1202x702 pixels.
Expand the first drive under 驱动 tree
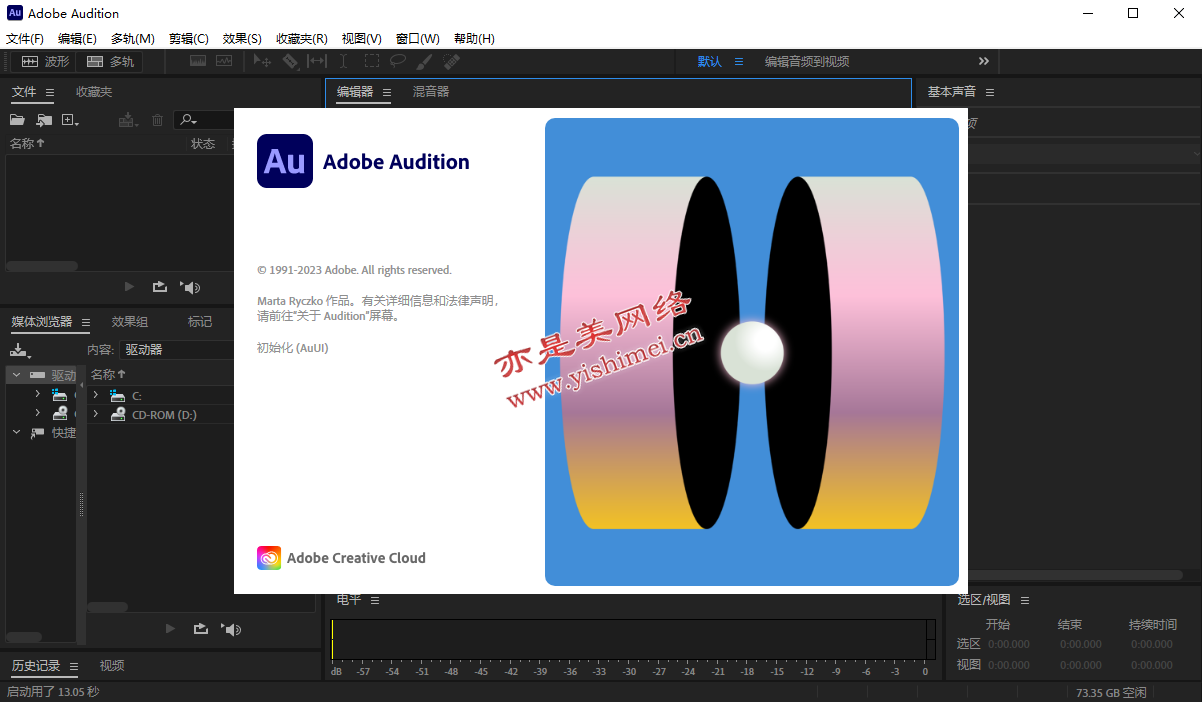click(38, 394)
